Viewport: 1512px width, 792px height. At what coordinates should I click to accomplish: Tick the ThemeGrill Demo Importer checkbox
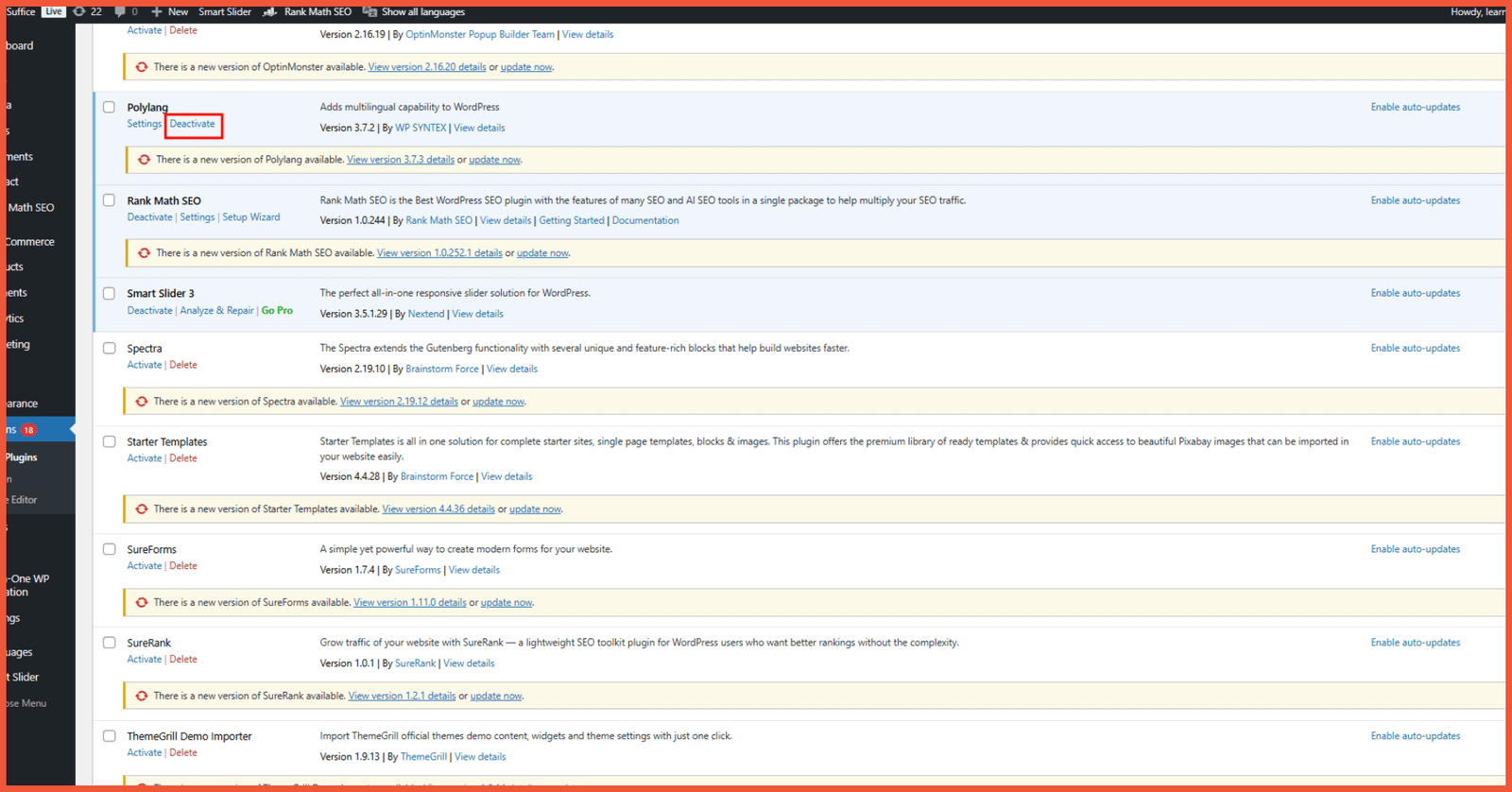(109, 736)
